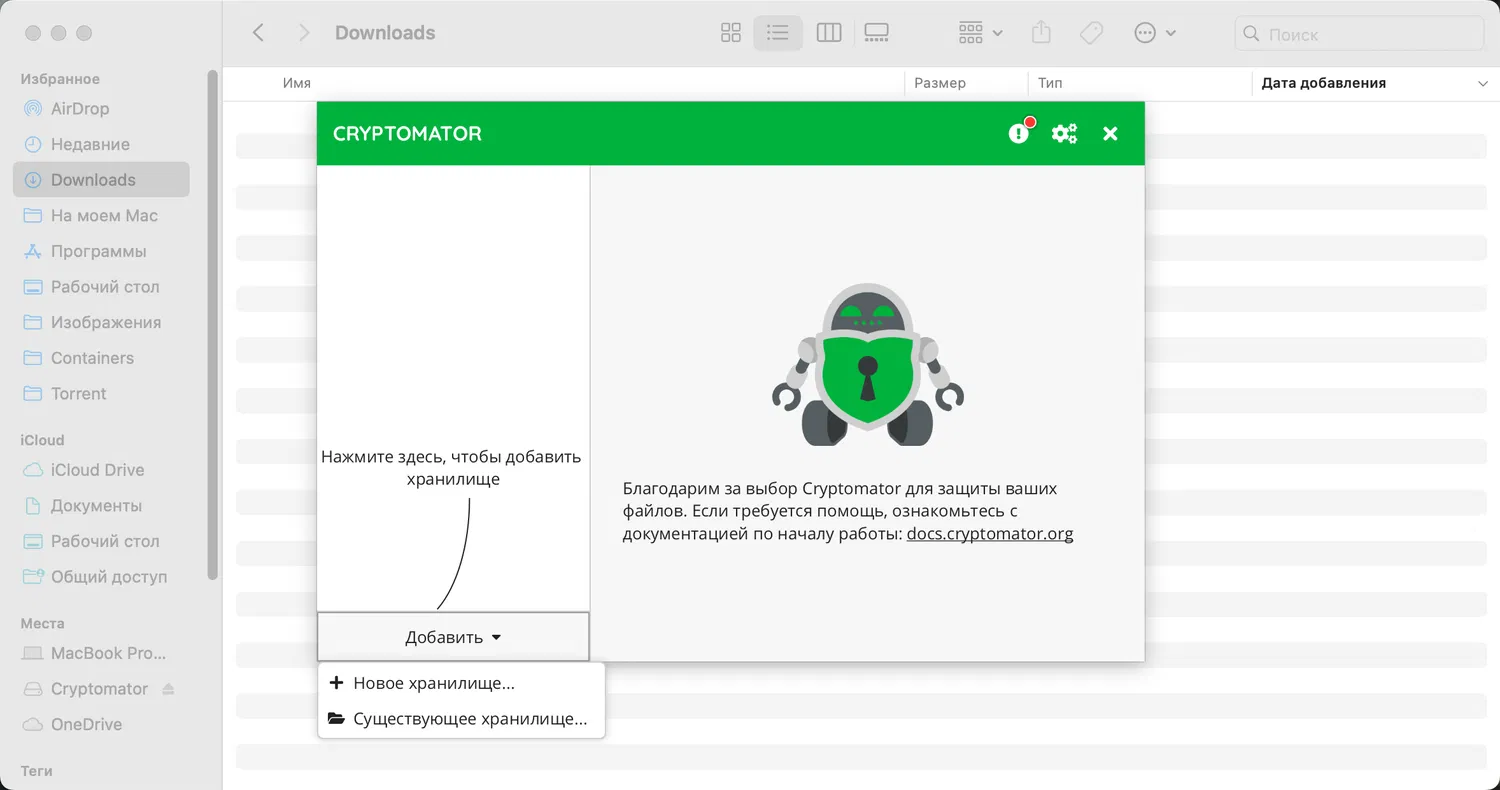Viewport: 1500px width, 790px height.
Task: Click the Места sidebar section header
Action: (x=42, y=623)
